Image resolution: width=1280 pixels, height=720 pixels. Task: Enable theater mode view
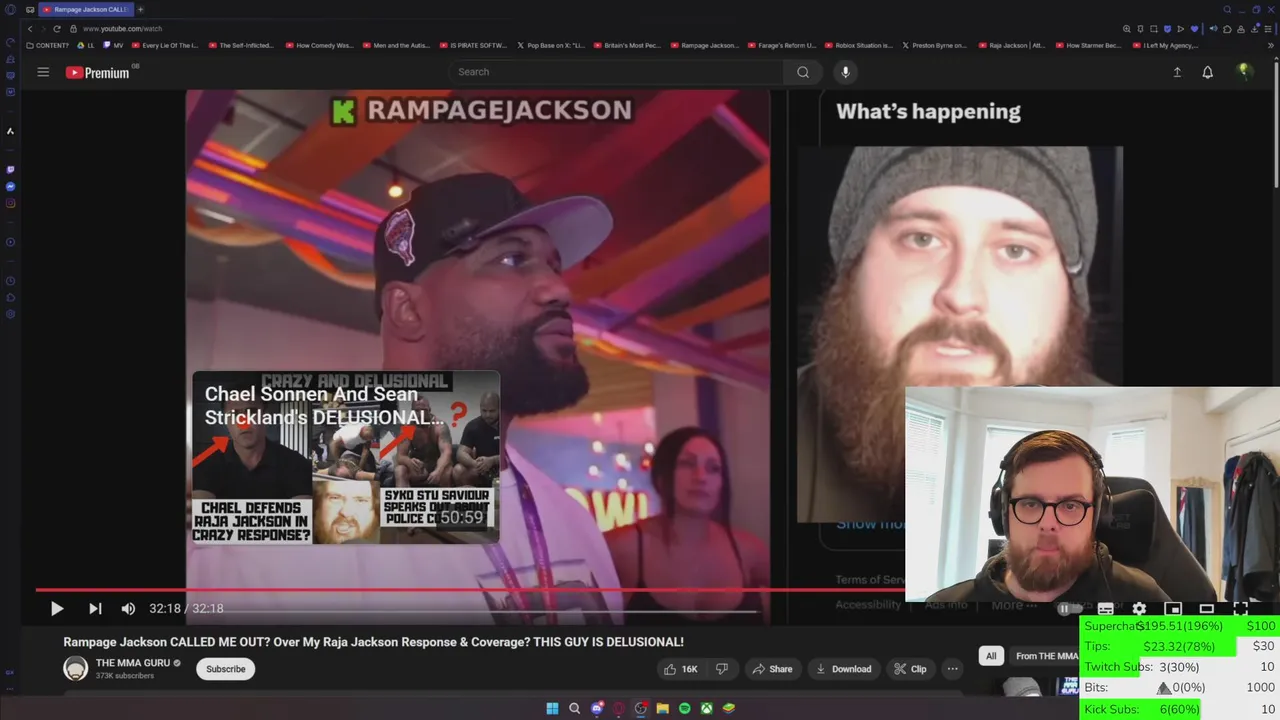[1207, 608]
